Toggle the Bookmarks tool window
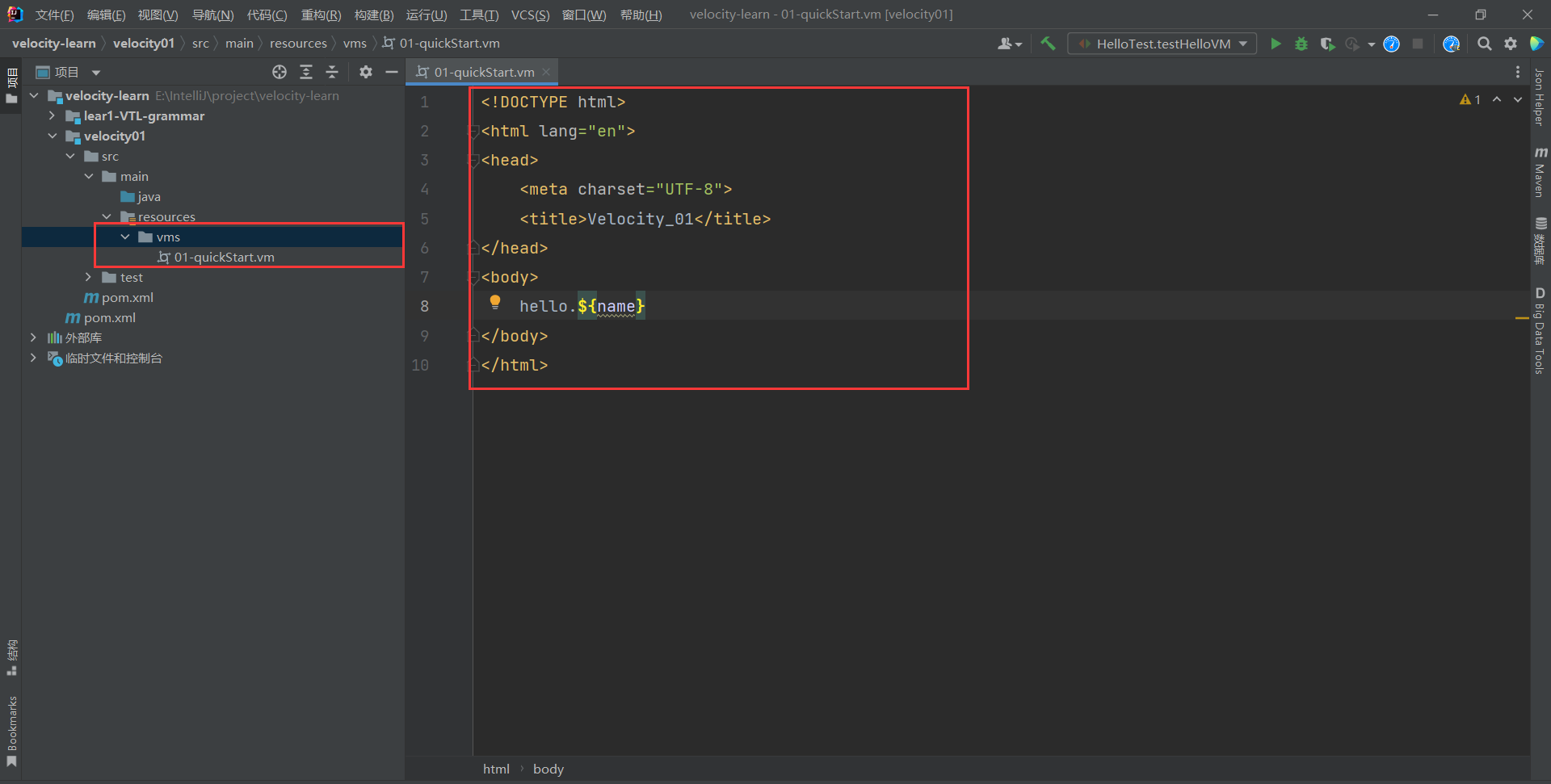This screenshot has height=784, width=1551. tap(11, 732)
